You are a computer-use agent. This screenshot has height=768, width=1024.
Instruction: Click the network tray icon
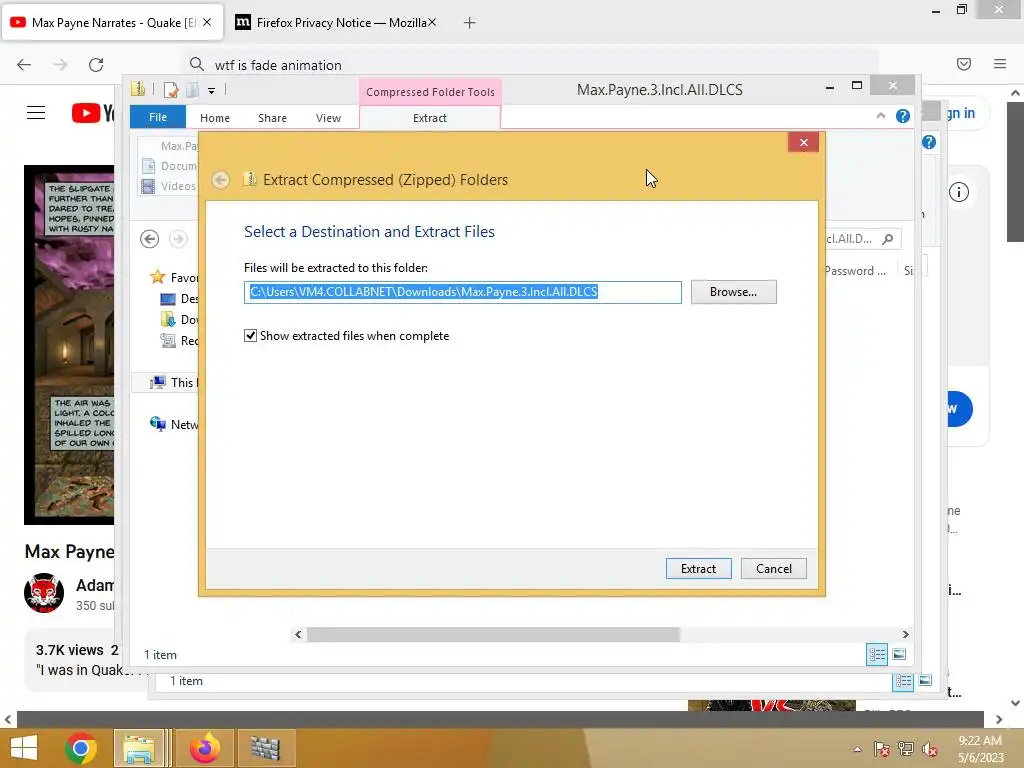[905, 749]
